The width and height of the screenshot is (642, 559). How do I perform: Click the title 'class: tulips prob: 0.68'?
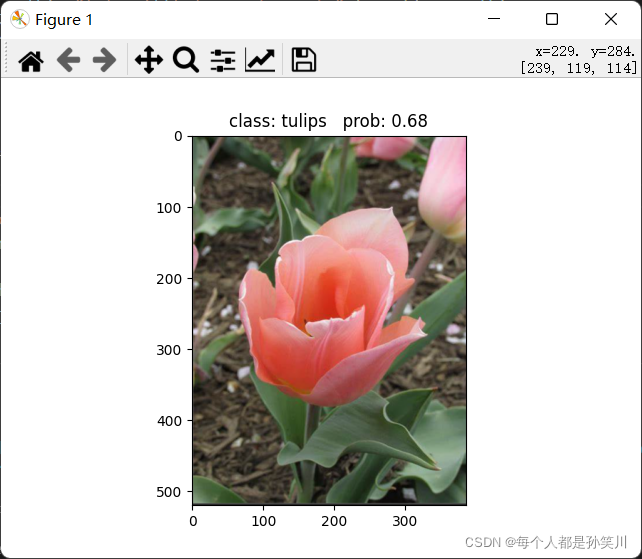coord(328,121)
